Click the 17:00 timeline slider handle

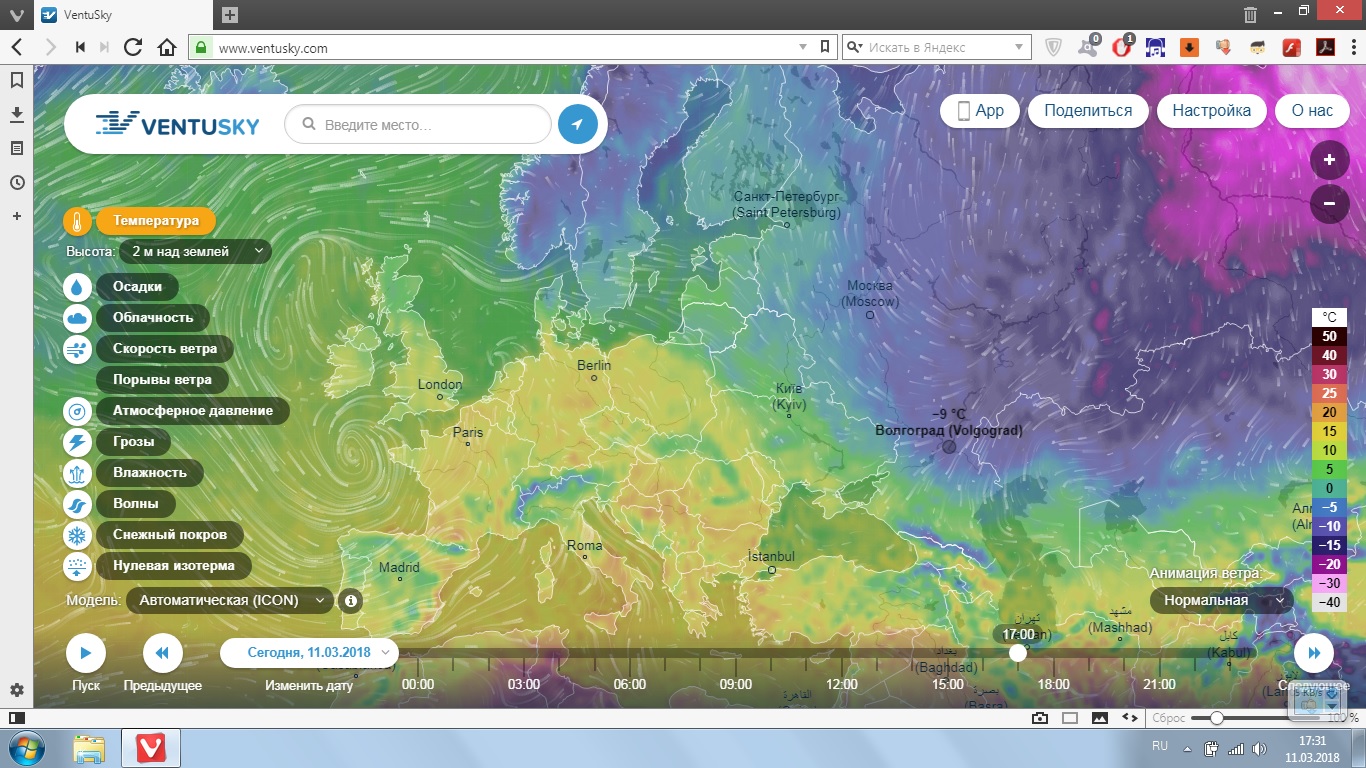coord(1018,653)
